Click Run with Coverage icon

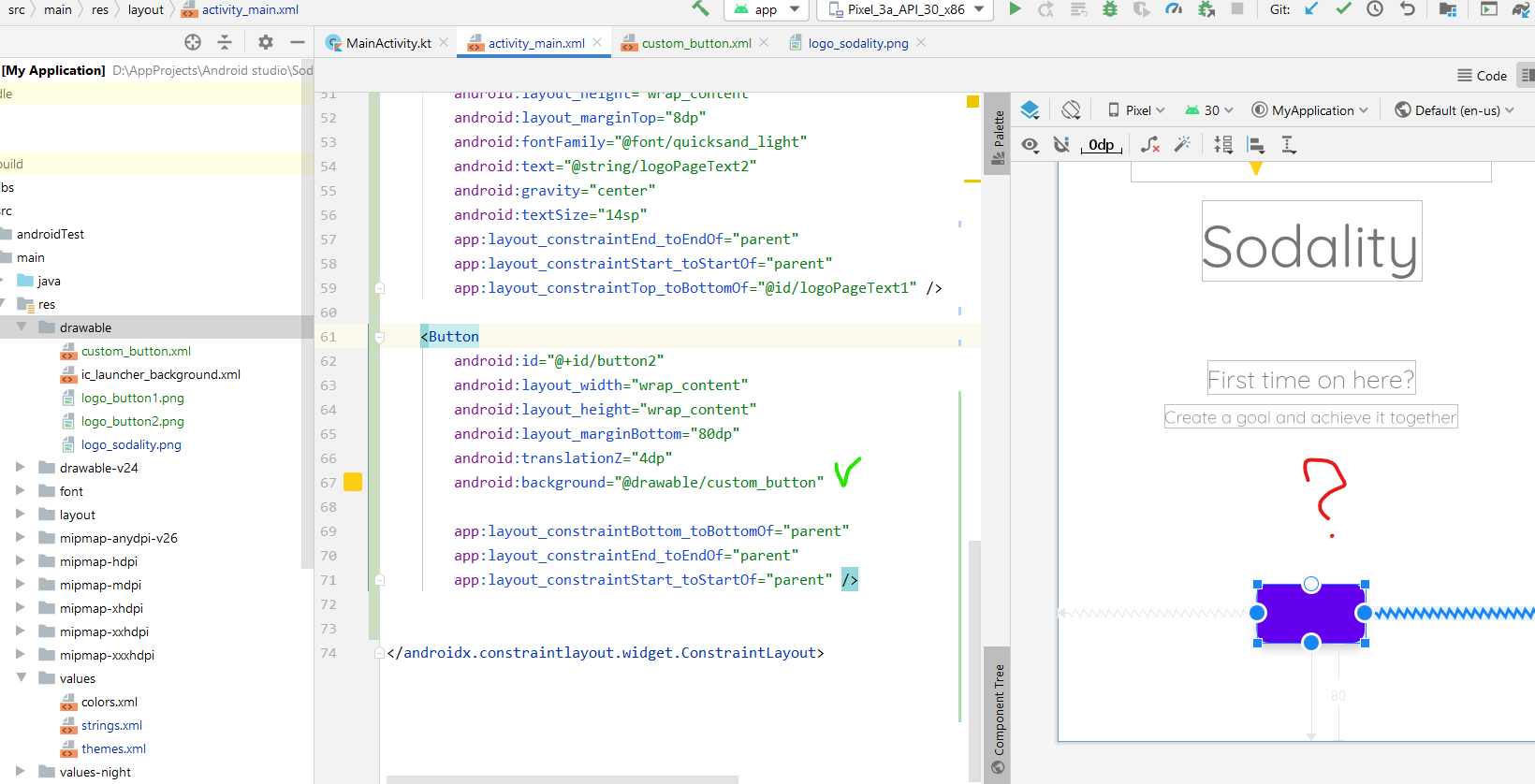pyautogui.click(x=1142, y=9)
